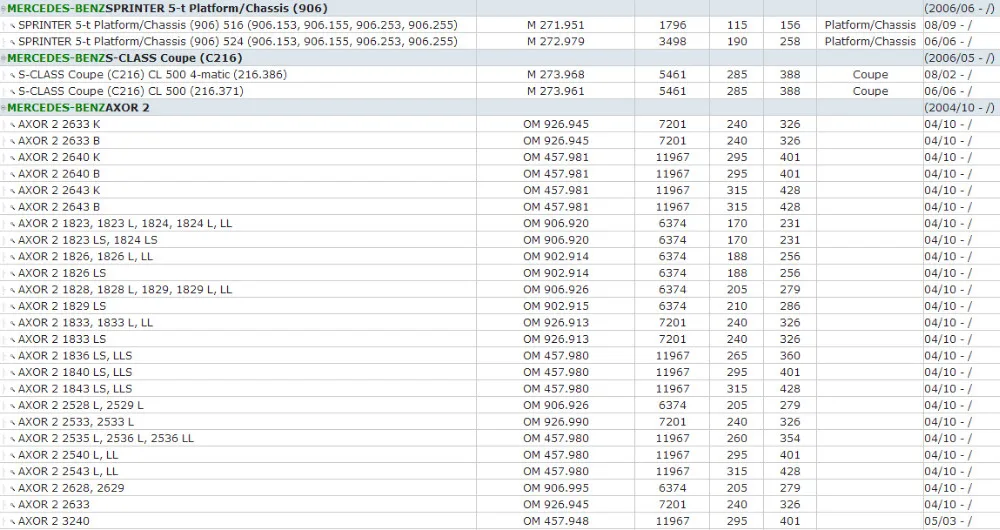1000x530 pixels.
Task: Click the 05/03 - / date in AXOR 2 3240 row
Action: click(948, 521)
